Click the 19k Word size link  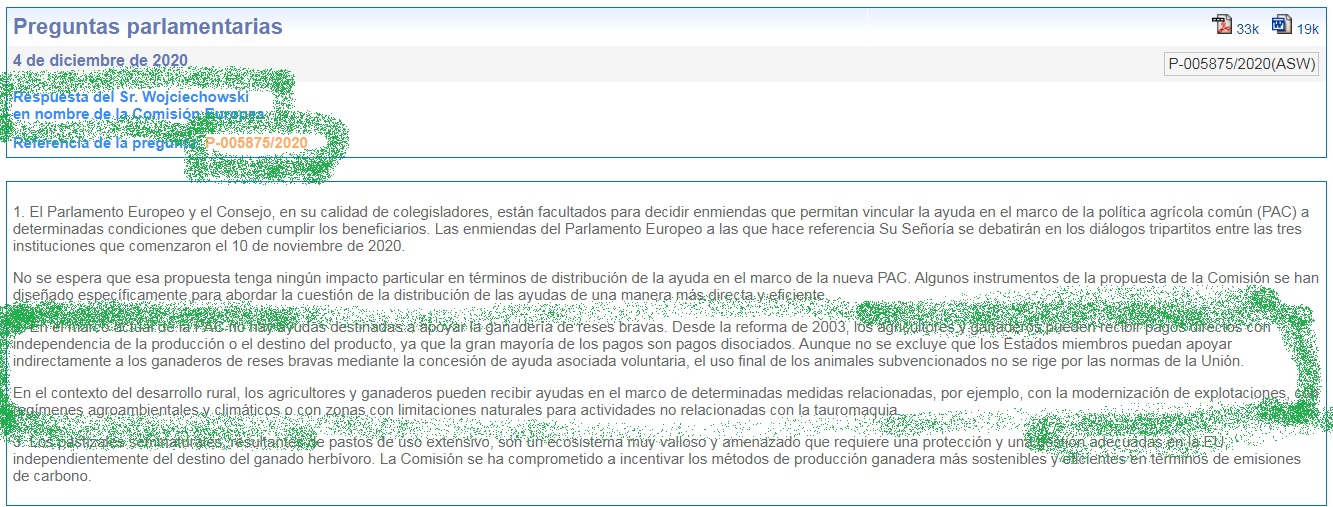(1308, 29)
